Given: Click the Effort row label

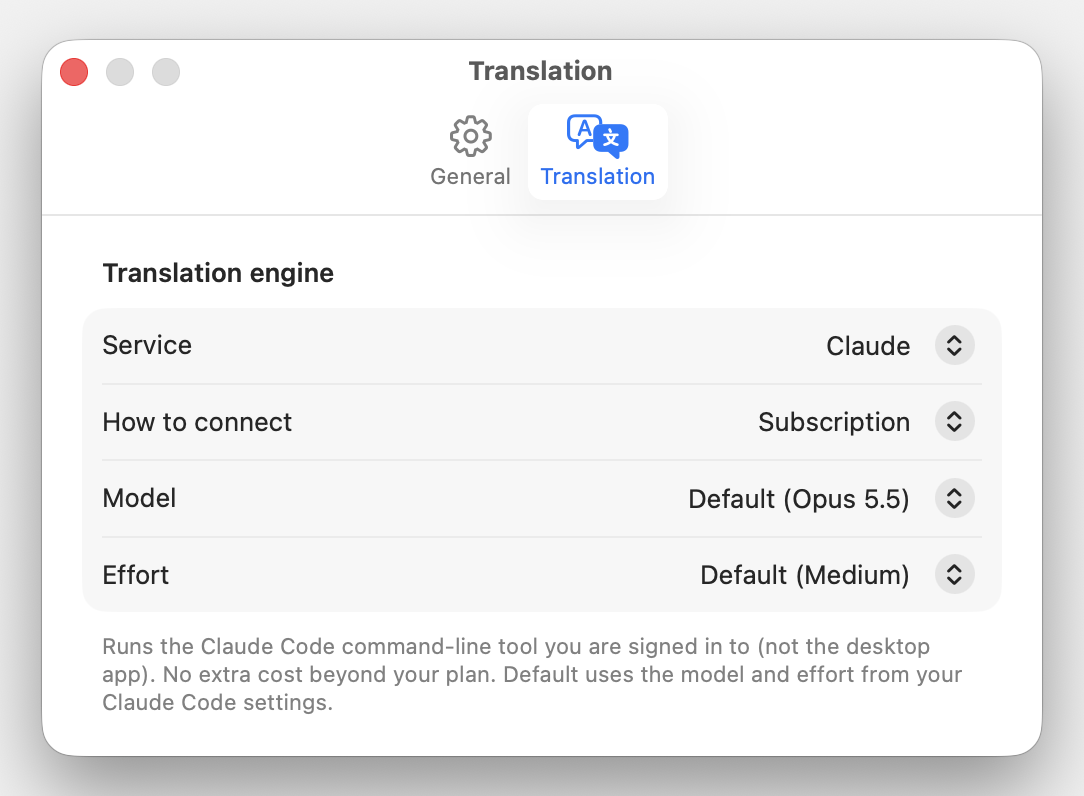Looking at the screenshot, I should [x=136, y=575].
